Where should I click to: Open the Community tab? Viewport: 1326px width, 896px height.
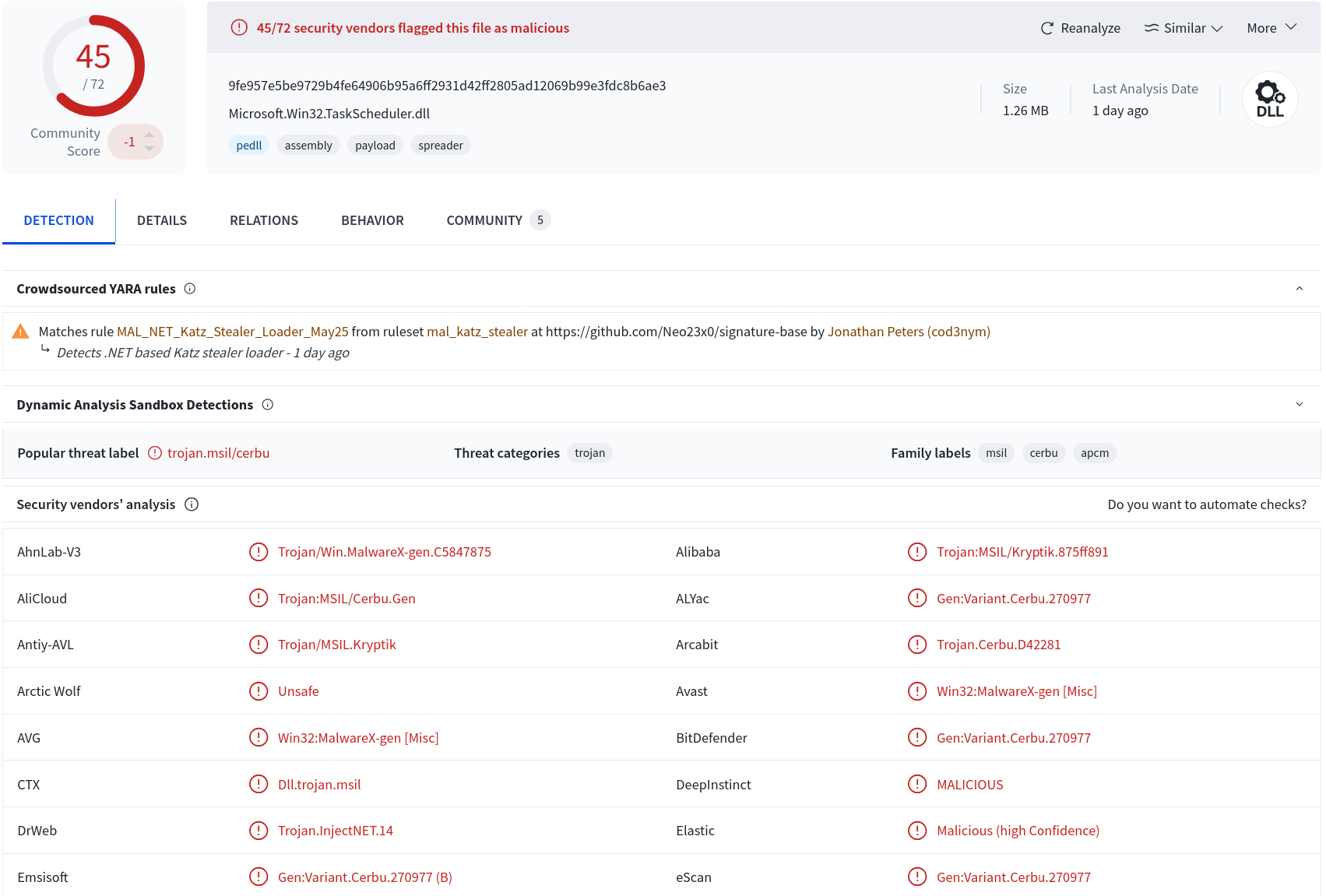(498, 220)
